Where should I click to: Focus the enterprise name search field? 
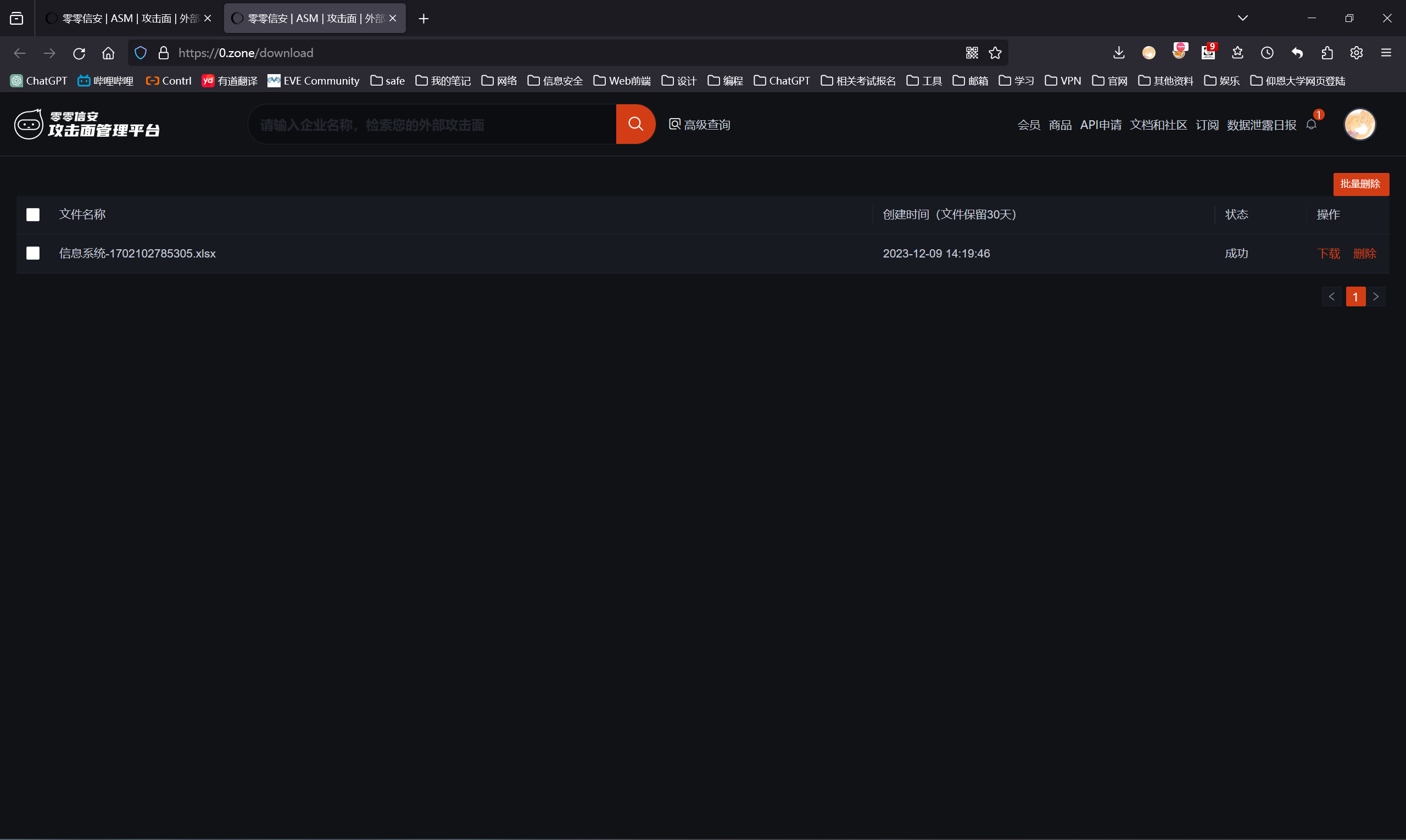click(x=432, y=124)
